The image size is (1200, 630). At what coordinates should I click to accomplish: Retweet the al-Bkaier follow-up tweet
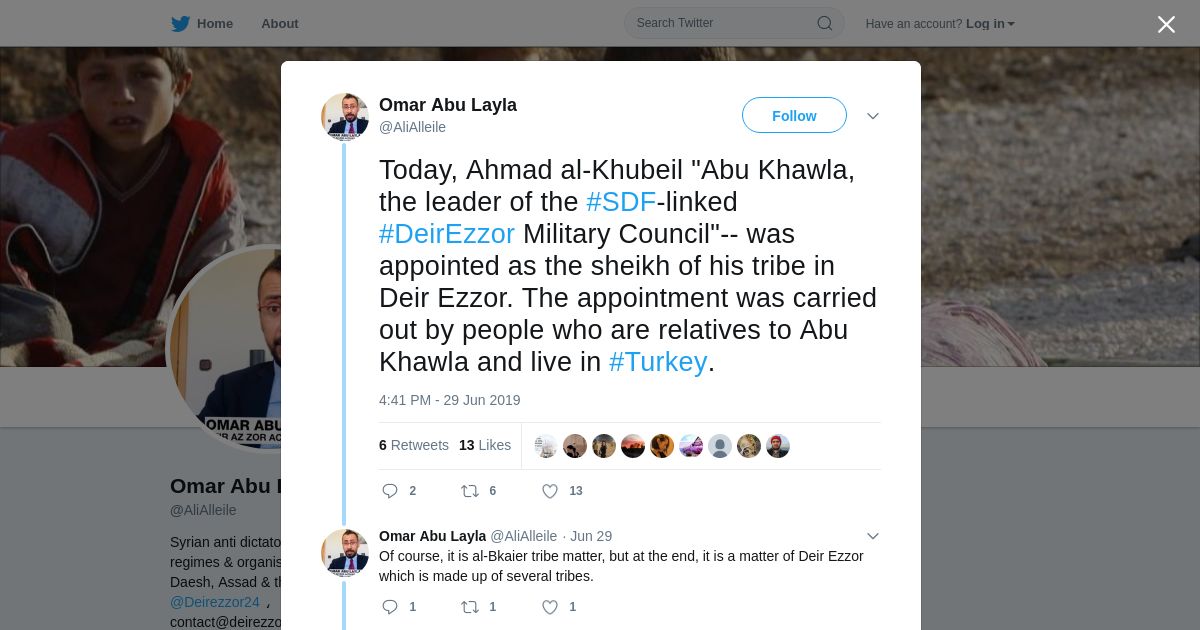pos(470,607)
